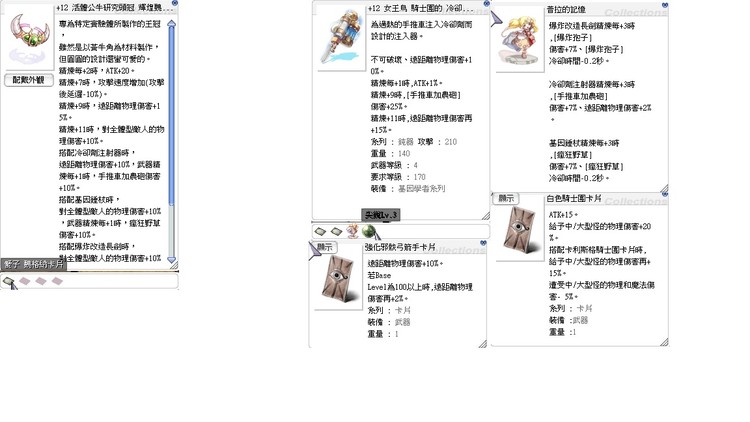The width and height of the screenshot is (750, 422).
Task: Click the White Knight card image
Action: click(521, 231)
